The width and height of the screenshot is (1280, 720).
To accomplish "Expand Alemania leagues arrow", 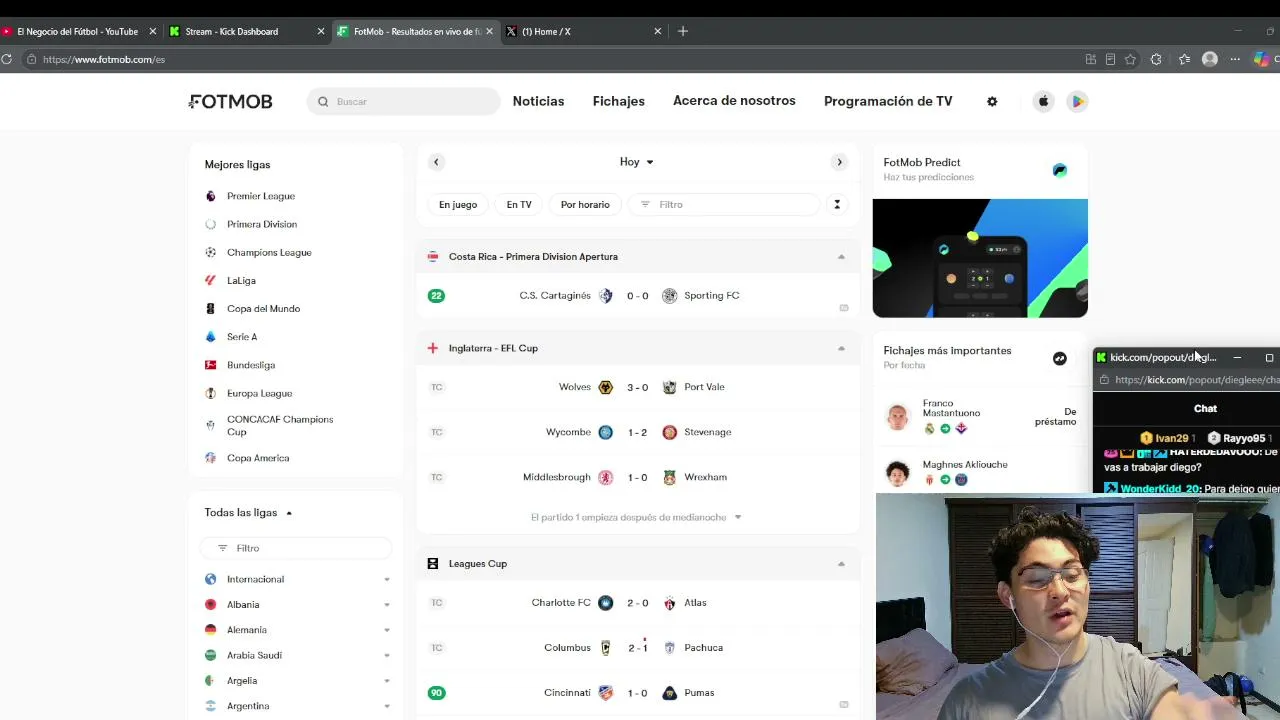I will point(387,630).
